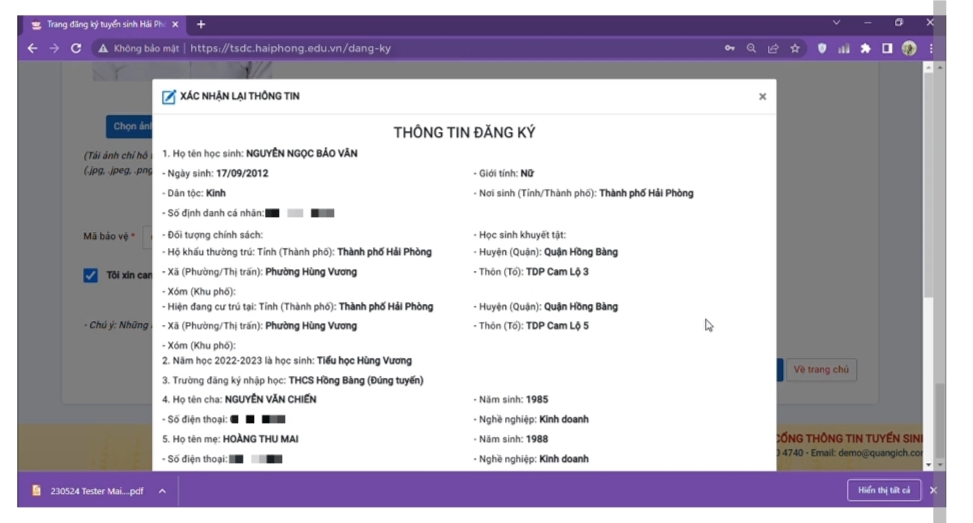Screen dimensions: 973x523
Task: Reload the page with refresh icon
Action: pos(76,48)
